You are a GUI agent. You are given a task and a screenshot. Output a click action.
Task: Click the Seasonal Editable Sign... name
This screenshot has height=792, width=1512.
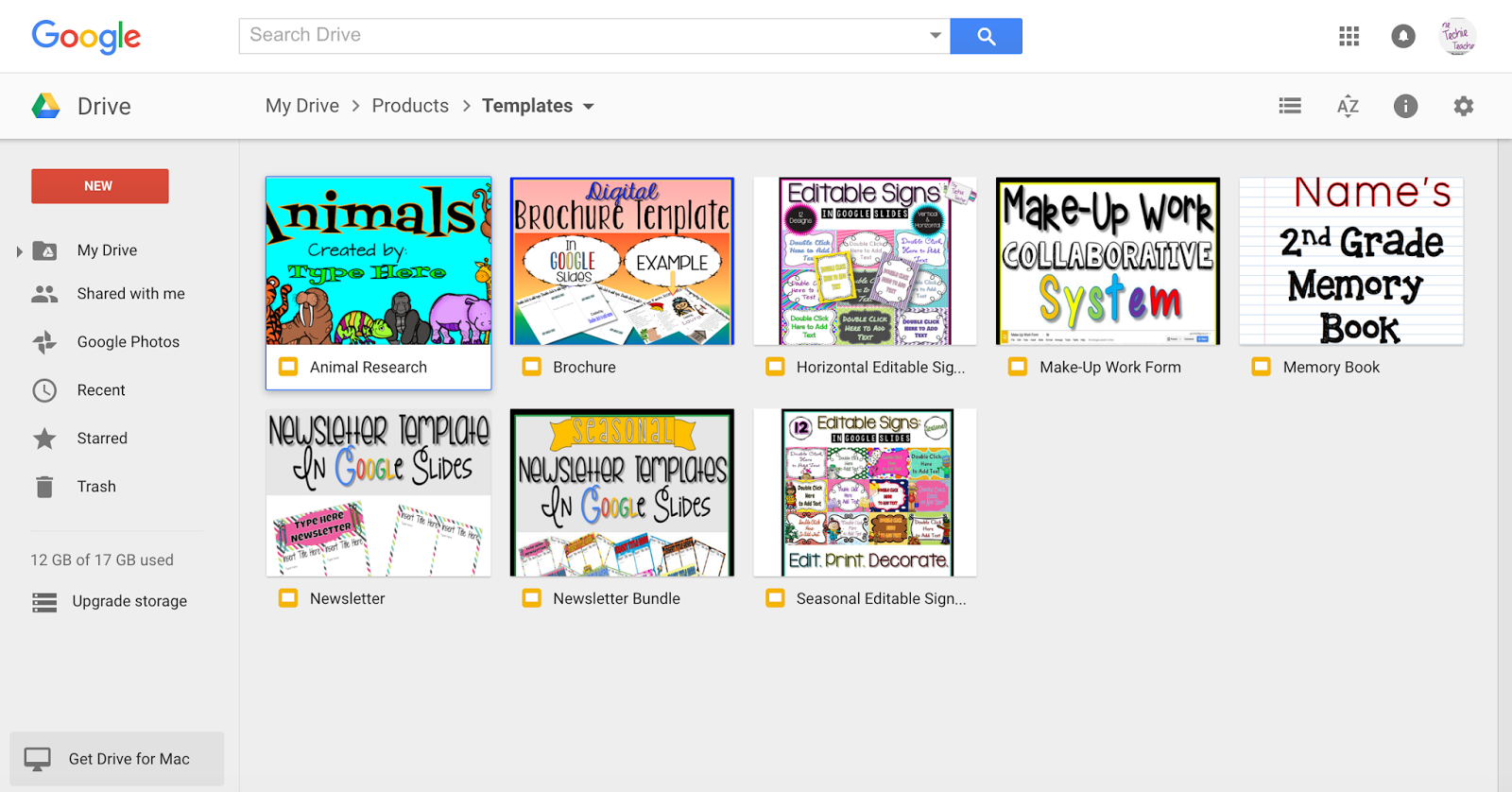coord(881,599)
